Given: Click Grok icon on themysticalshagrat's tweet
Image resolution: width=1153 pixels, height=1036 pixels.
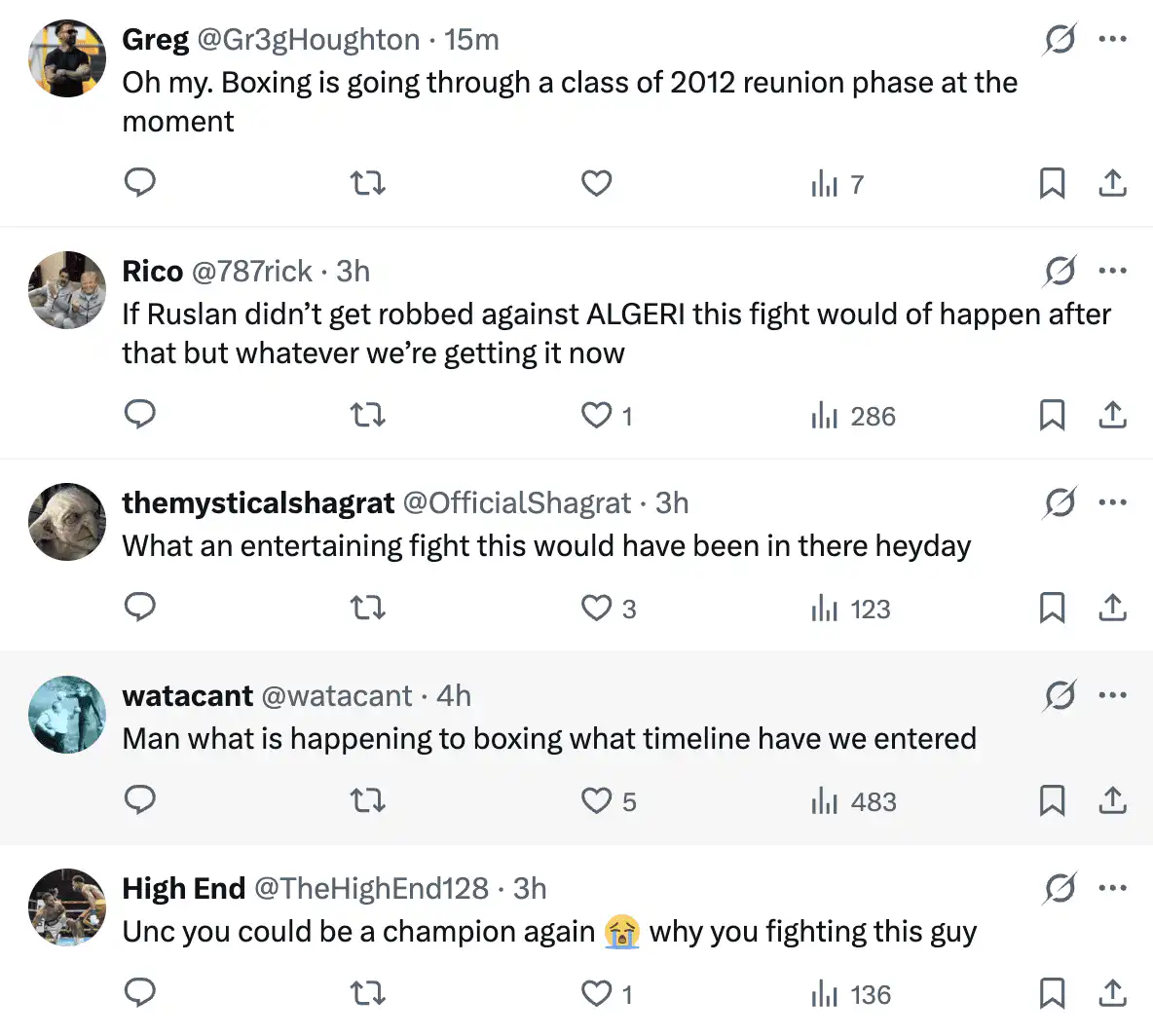Looking at the screenshot, I should point(1060,502).
